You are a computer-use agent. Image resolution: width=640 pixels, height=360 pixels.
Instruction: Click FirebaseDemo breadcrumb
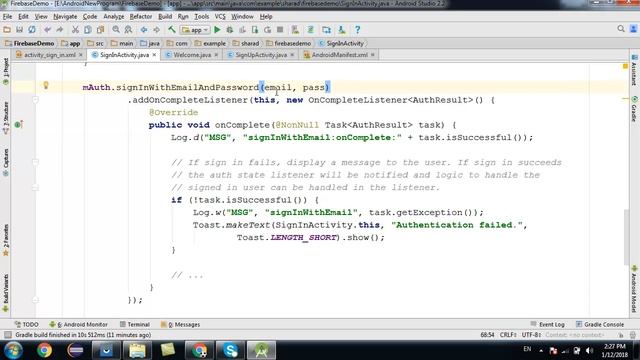coord(29,43)
